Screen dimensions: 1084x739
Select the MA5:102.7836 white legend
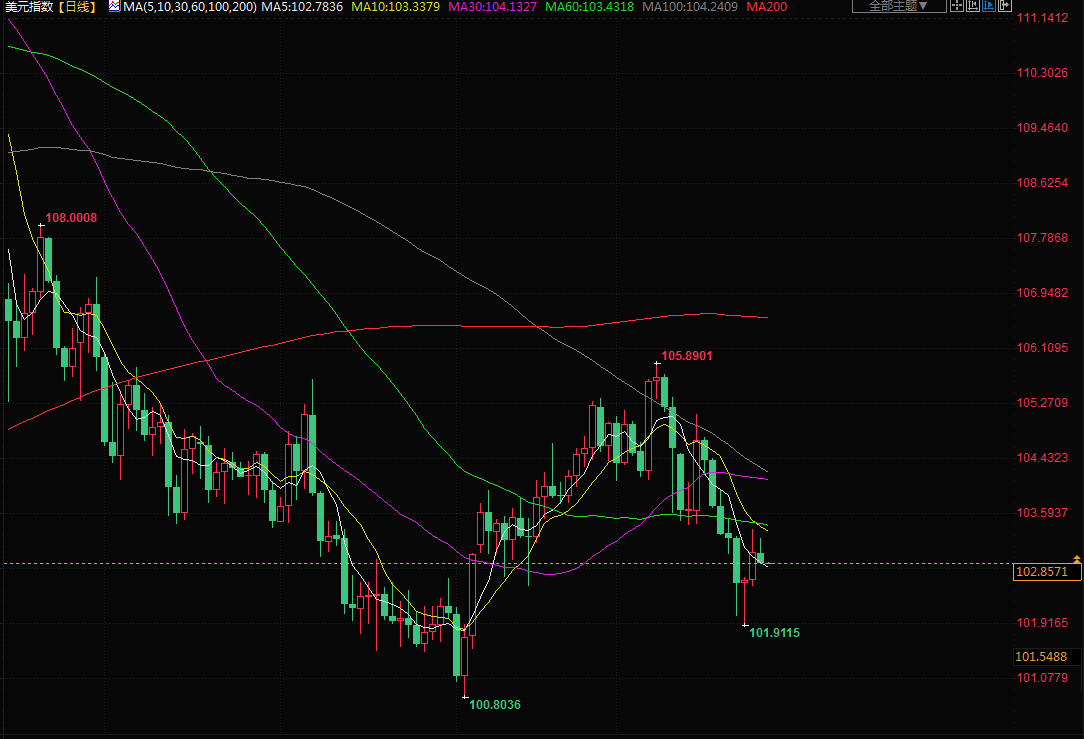[302, 7]
